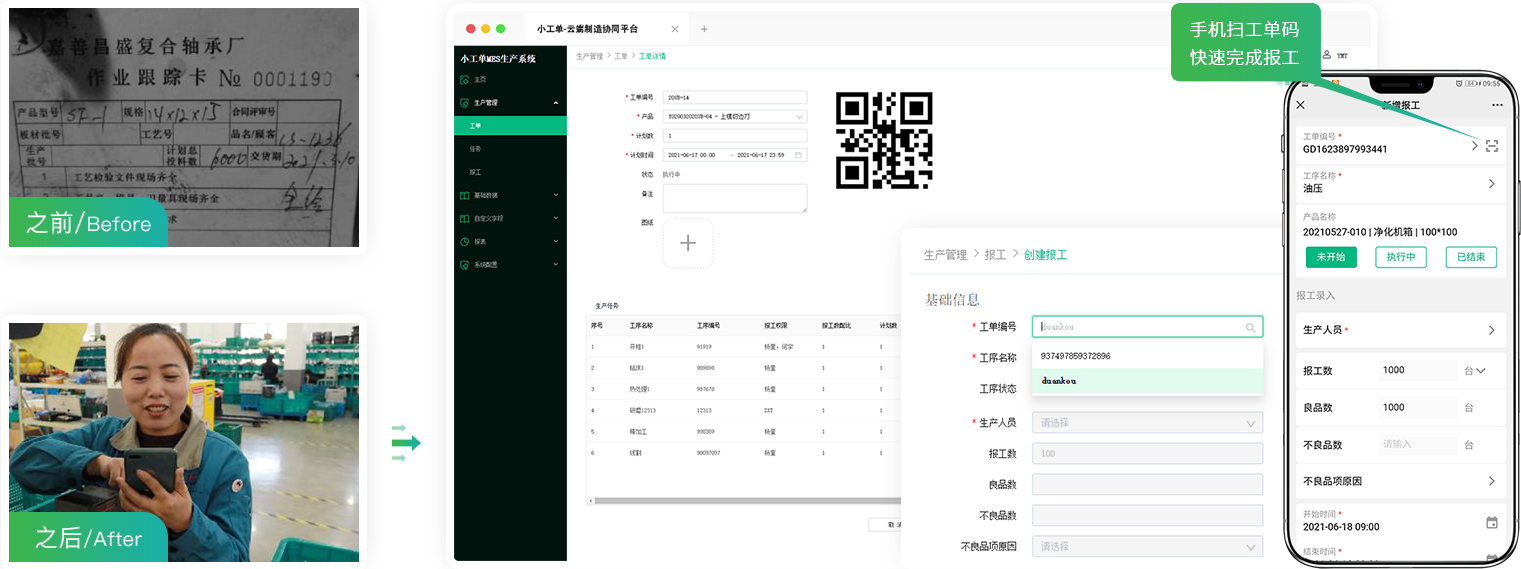
Task: Click the horizontal scrollbar under the task table
Action: pyautogui.click(x=740, y=500)
